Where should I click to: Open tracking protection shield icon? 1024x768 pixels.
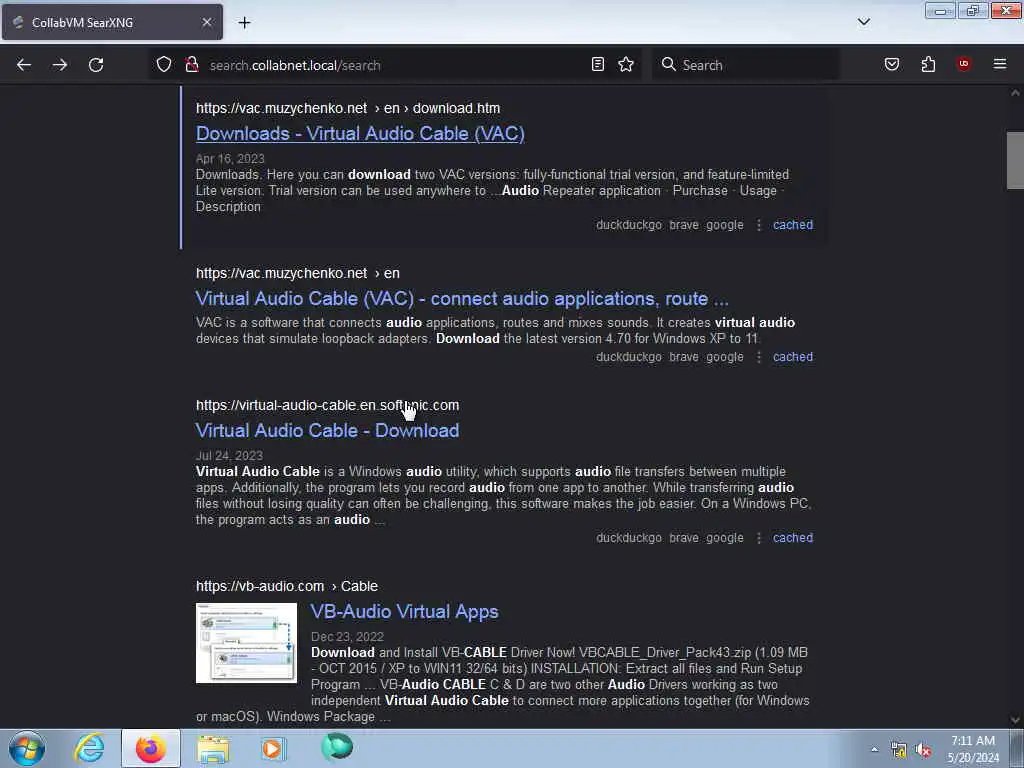[164, 64]
